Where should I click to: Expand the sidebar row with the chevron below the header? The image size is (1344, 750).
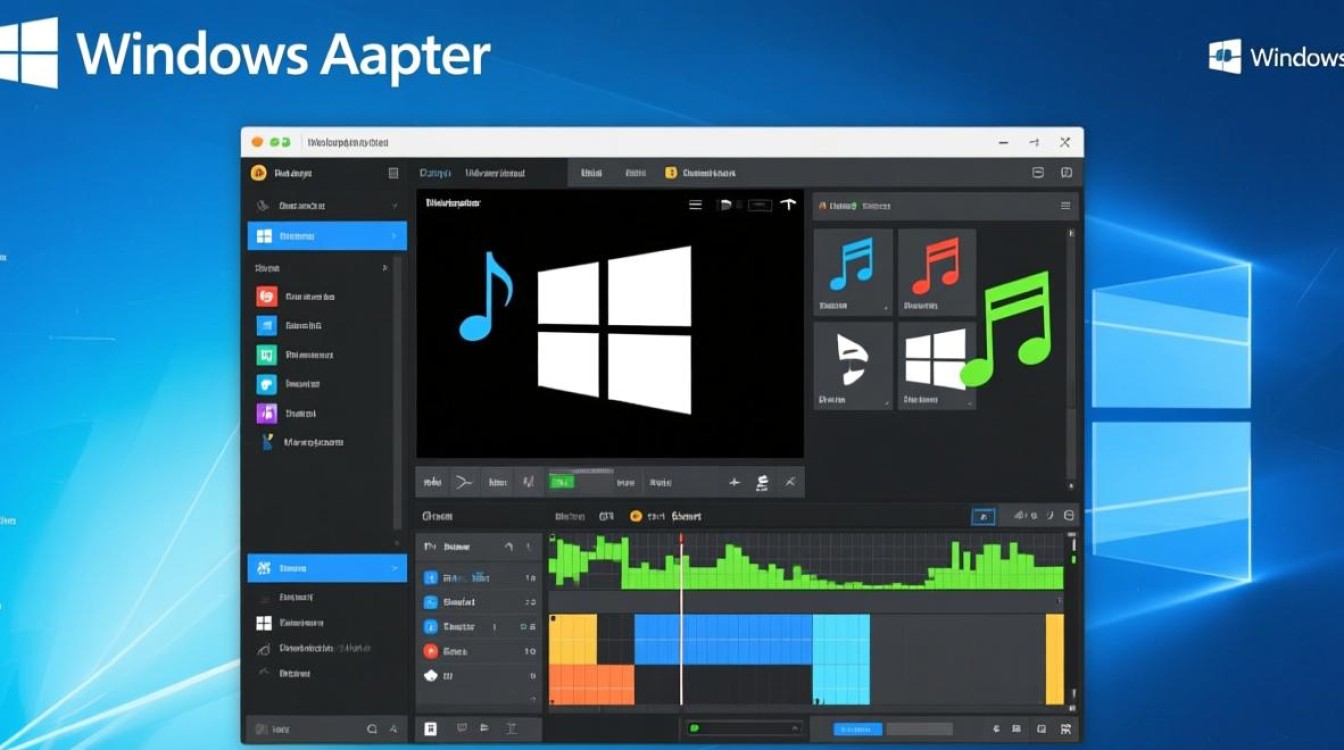(x=327, y=206)
